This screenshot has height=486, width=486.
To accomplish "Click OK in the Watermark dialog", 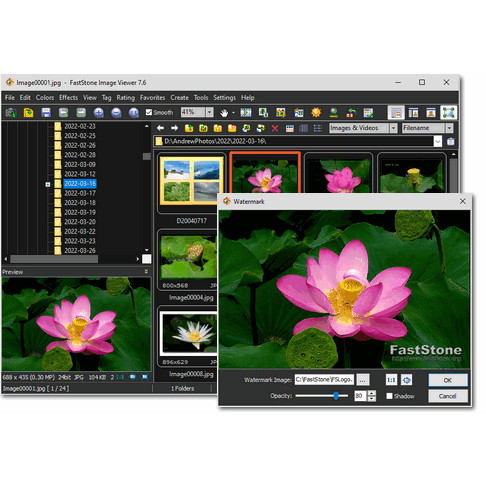I will 448,380.
